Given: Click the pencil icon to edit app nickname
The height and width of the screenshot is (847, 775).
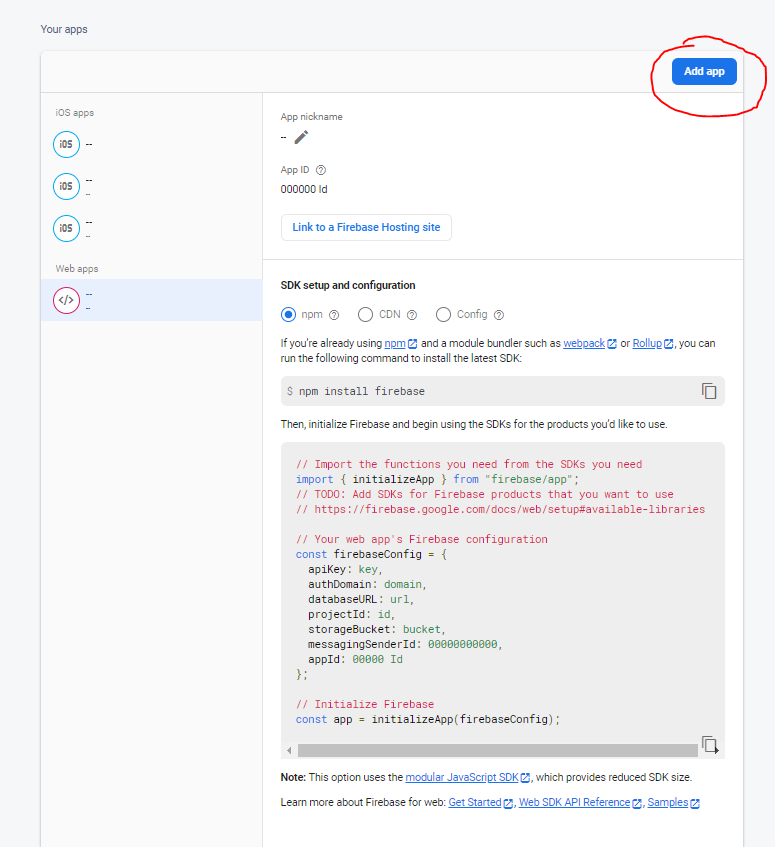Looking at the screenshot, I should pyautogui.click(x=301, y=137).
